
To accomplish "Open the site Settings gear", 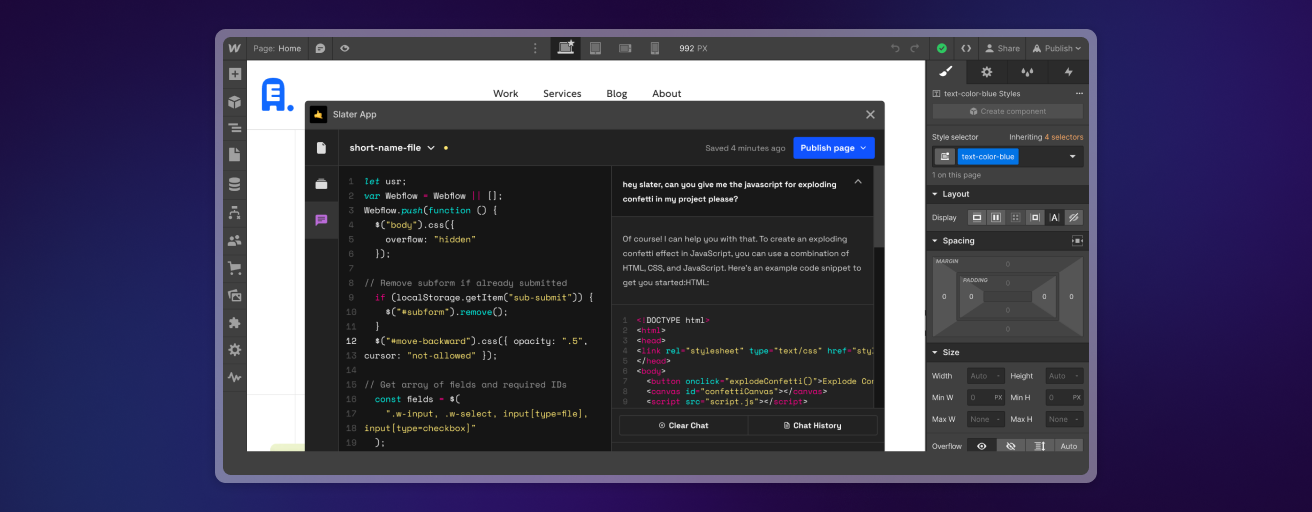I will (x=234, y=350).
